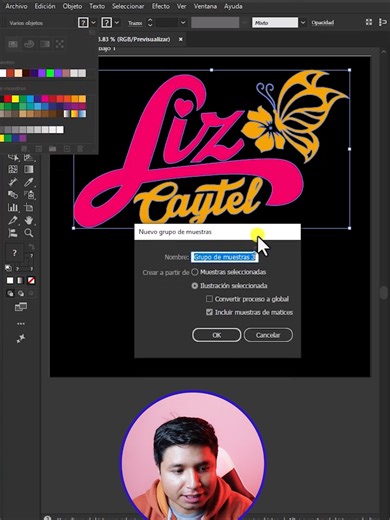Open the Ayuda menu

[233, 6]
